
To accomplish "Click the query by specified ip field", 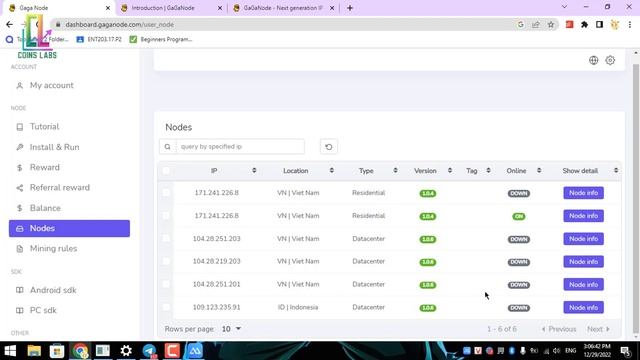I will [240, 147].
